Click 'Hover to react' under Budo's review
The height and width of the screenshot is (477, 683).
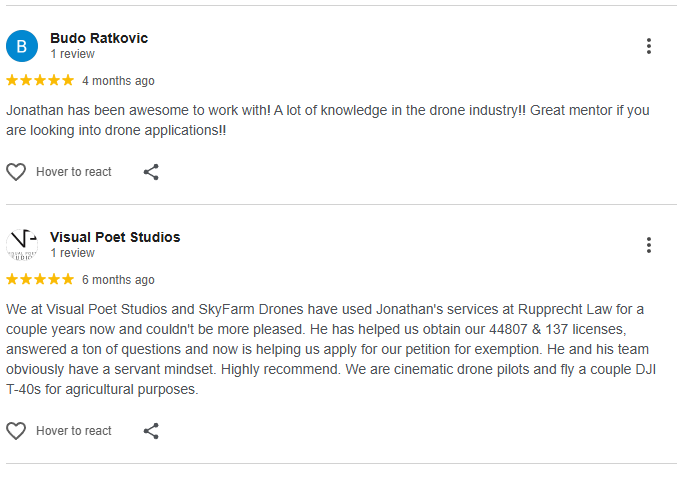click(x=74, y=172)
